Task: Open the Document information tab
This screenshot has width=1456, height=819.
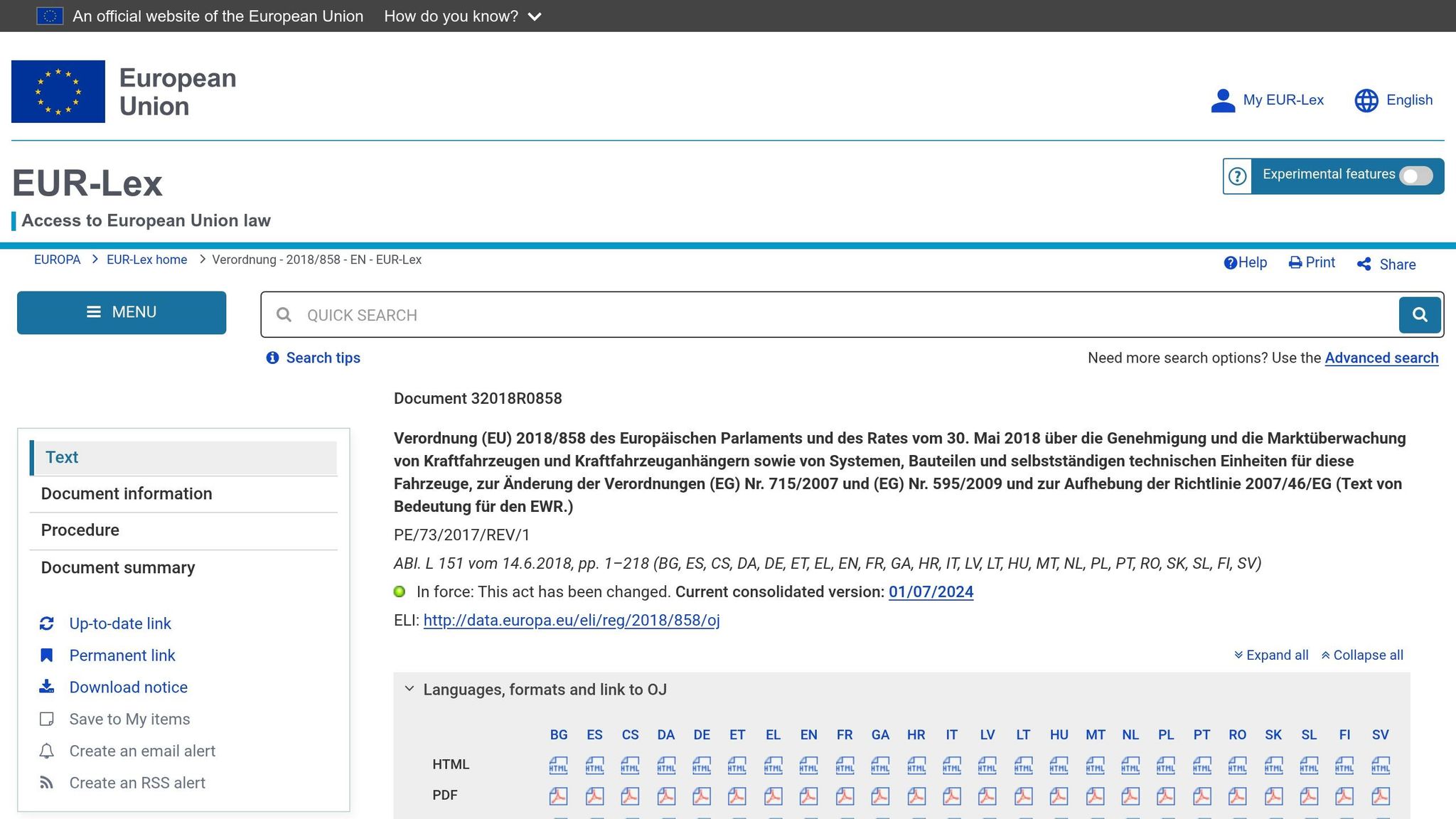Action: 127,493
